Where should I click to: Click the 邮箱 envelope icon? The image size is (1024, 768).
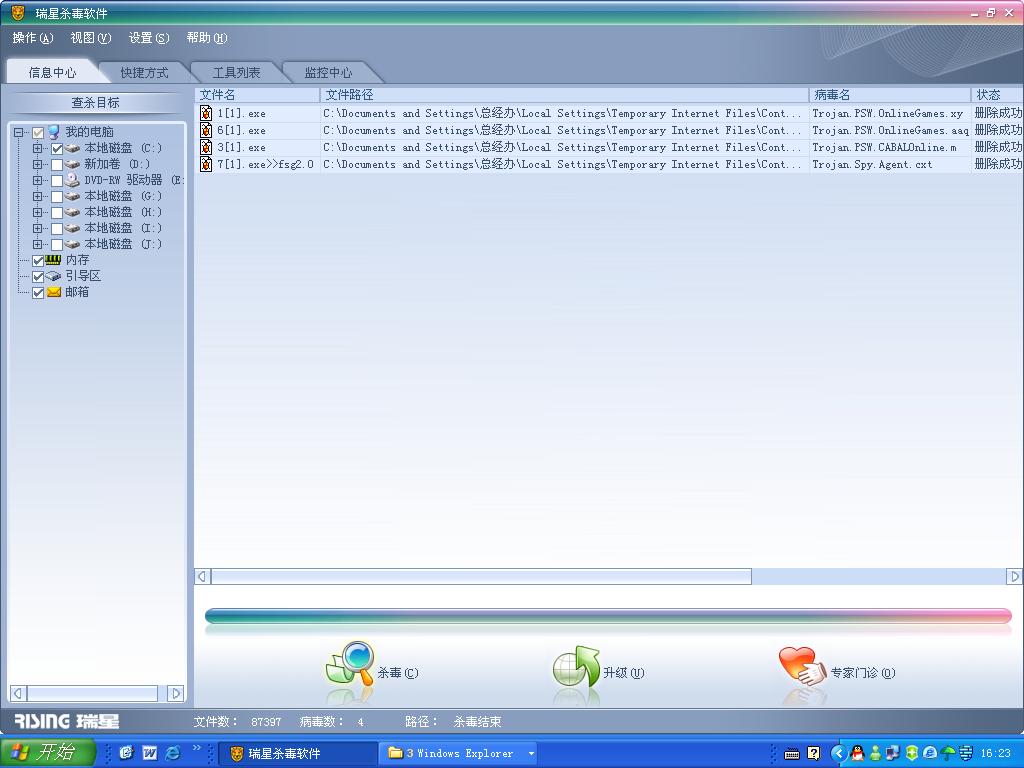pos(54,292)
